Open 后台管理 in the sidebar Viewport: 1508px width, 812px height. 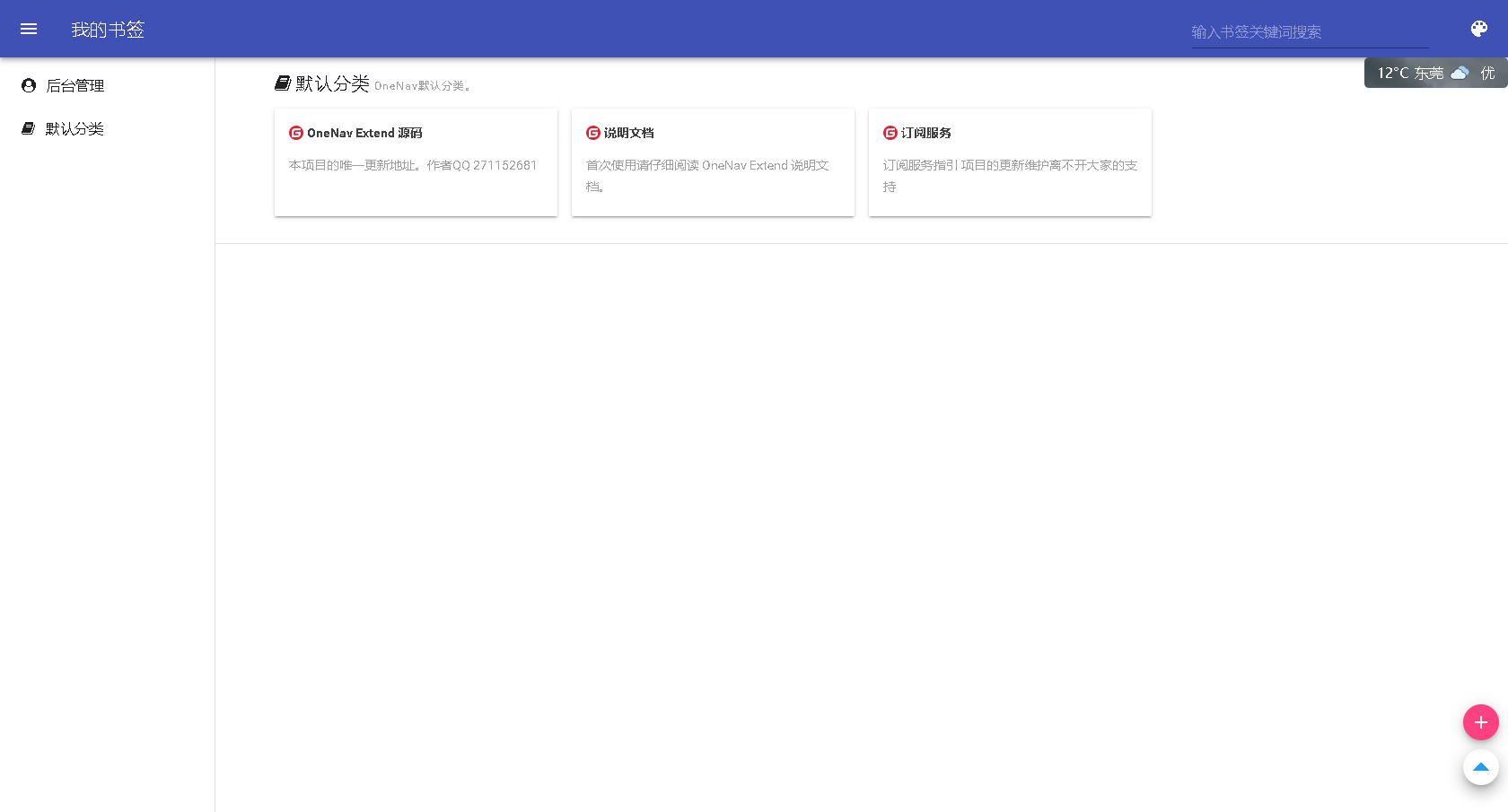pos(108,85)
